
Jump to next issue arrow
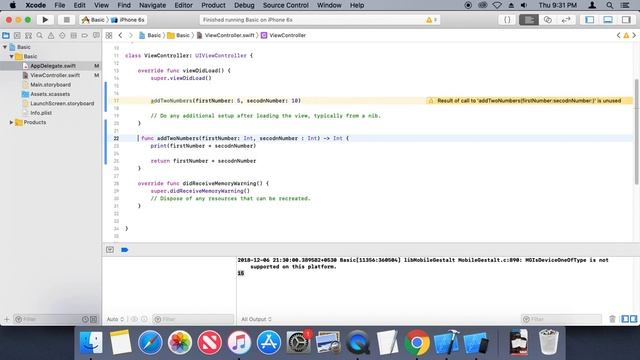634,36
